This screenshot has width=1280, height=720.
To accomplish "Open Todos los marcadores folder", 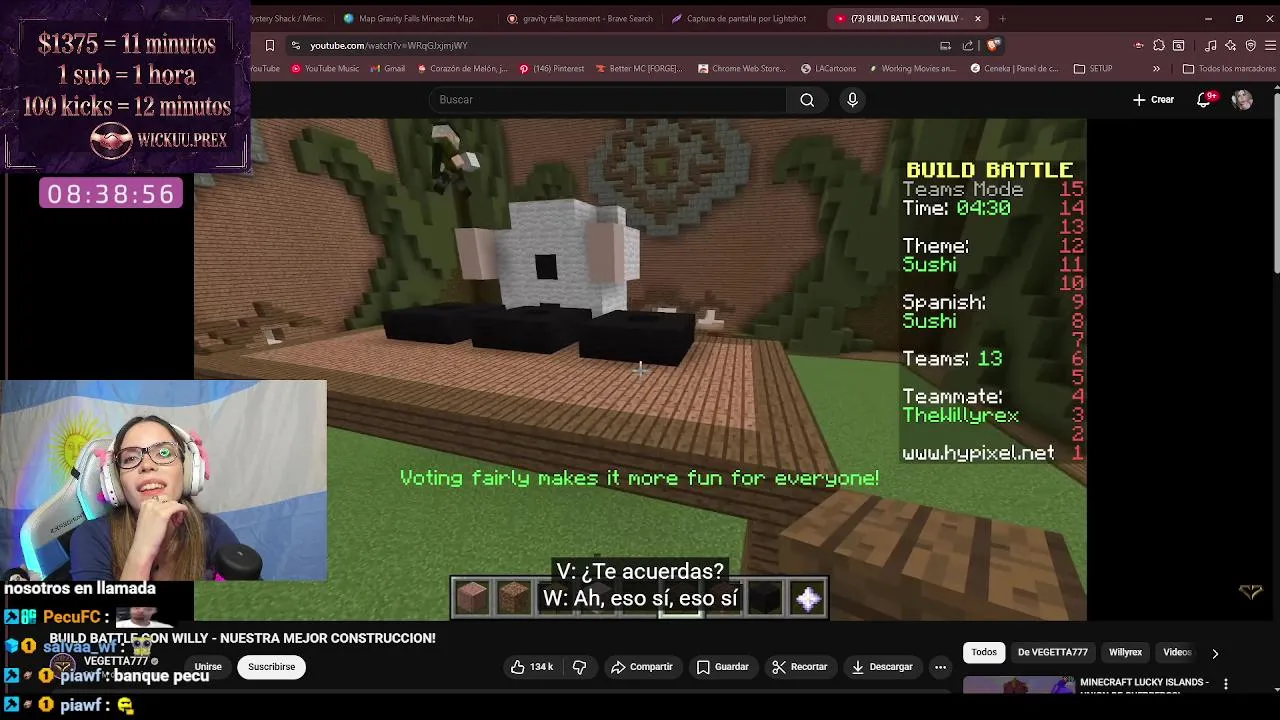I will coord(1229,69).
